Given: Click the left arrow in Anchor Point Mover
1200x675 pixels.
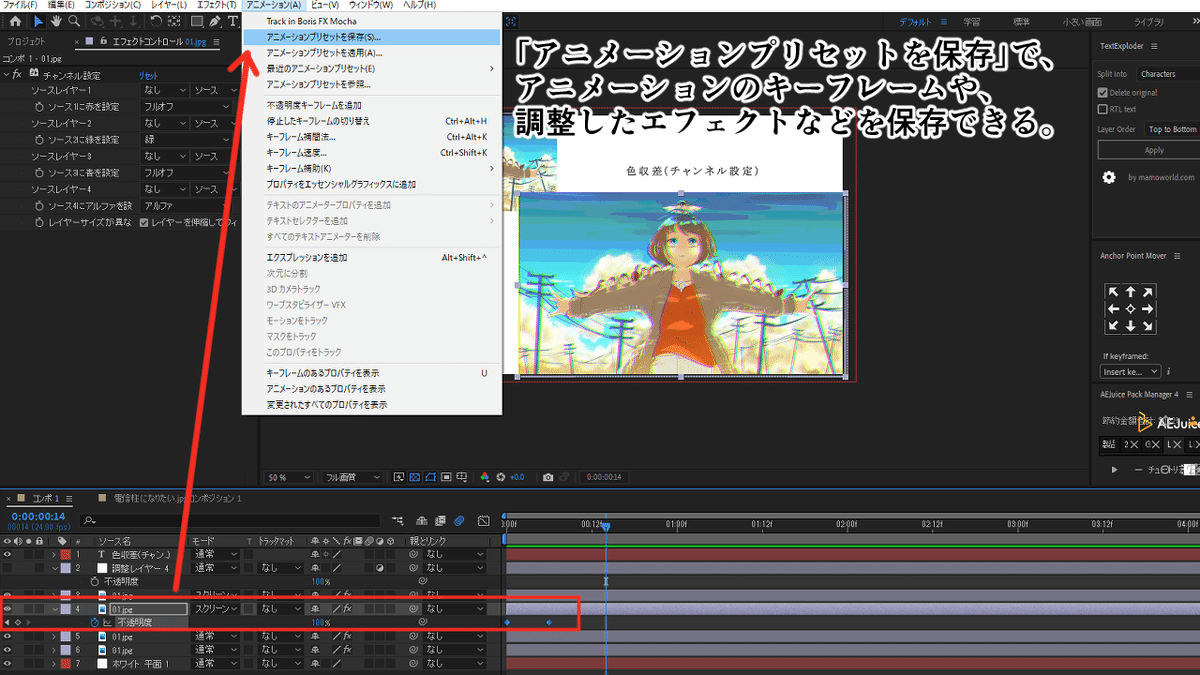Looking at the screenshot, I should click(1113, 309).
